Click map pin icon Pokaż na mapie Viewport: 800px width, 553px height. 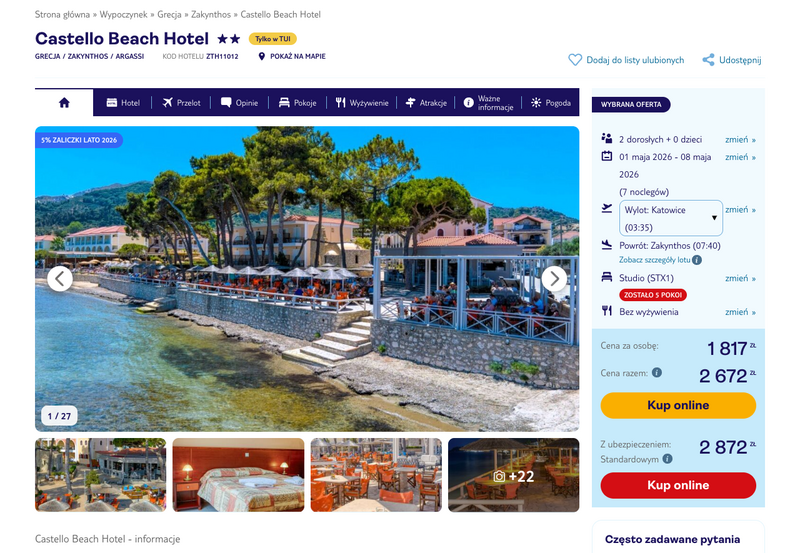(x=262, y=56)
